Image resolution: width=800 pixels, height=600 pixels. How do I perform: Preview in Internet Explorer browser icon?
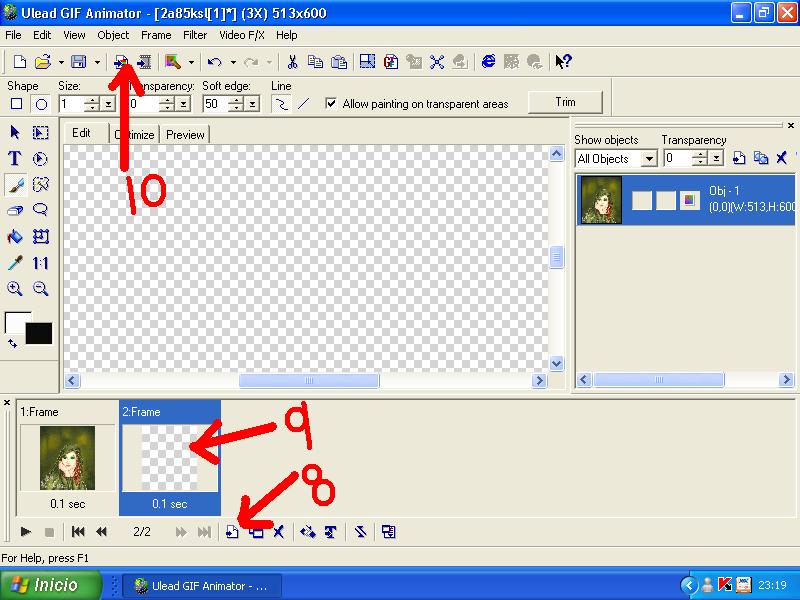click(488, 62)
